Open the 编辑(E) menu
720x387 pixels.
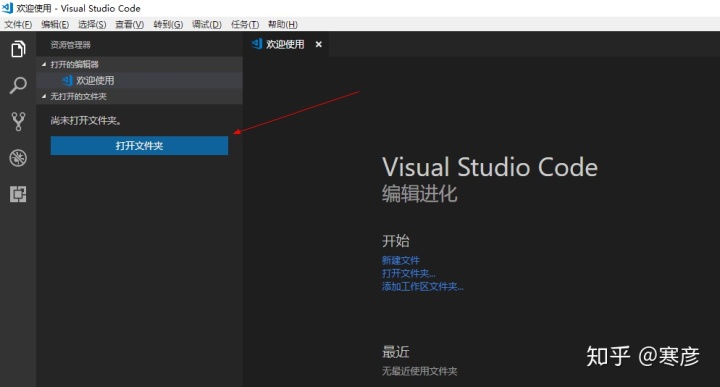tap(55, 24)
